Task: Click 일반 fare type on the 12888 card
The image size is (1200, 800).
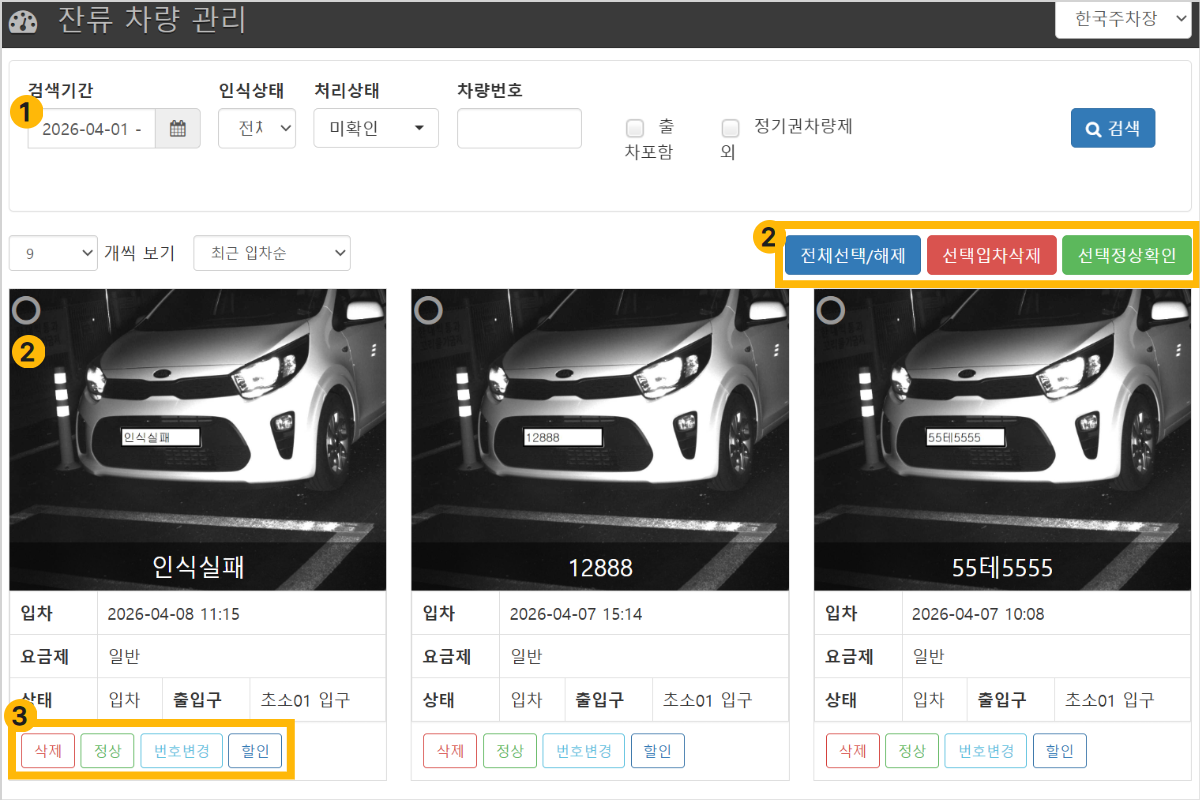Action: [526, 657]
